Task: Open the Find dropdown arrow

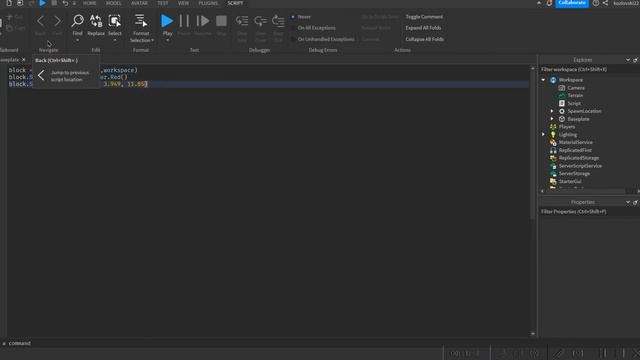Action: click(77, 40)
